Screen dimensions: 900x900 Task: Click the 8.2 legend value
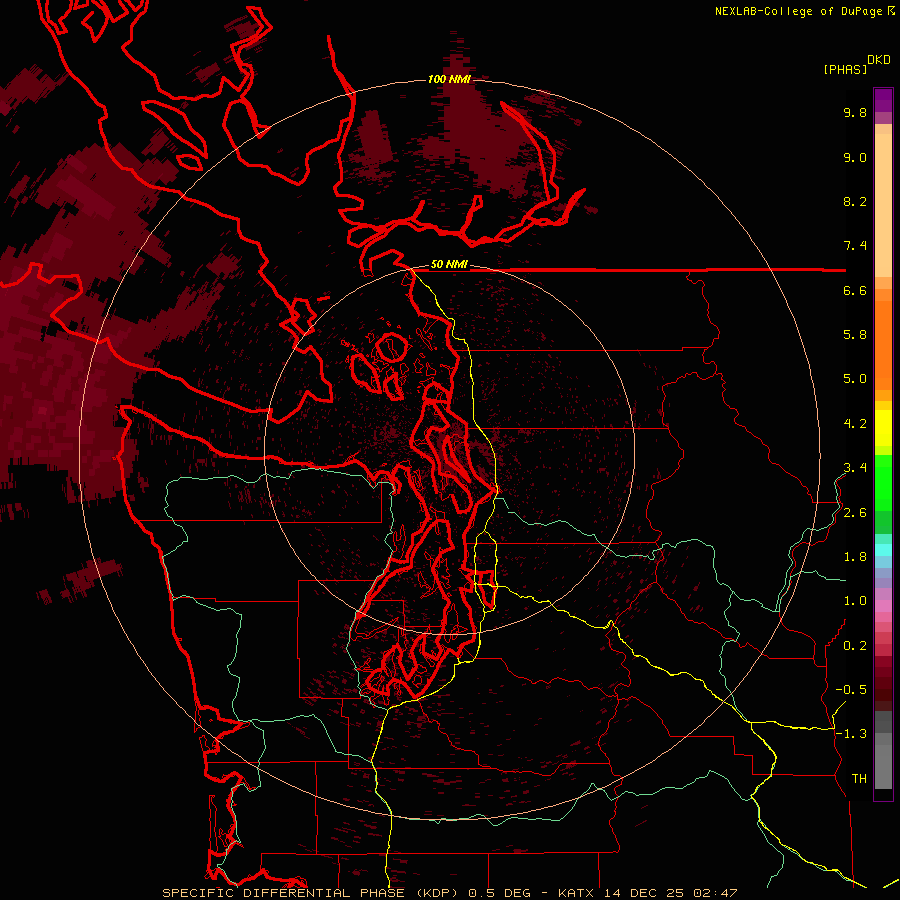[x=855, y=202]
